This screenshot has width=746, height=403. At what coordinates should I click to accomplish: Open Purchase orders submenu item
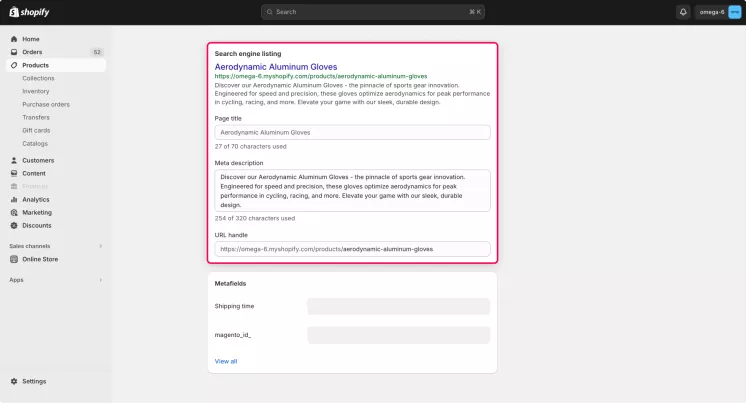(46, 104)
